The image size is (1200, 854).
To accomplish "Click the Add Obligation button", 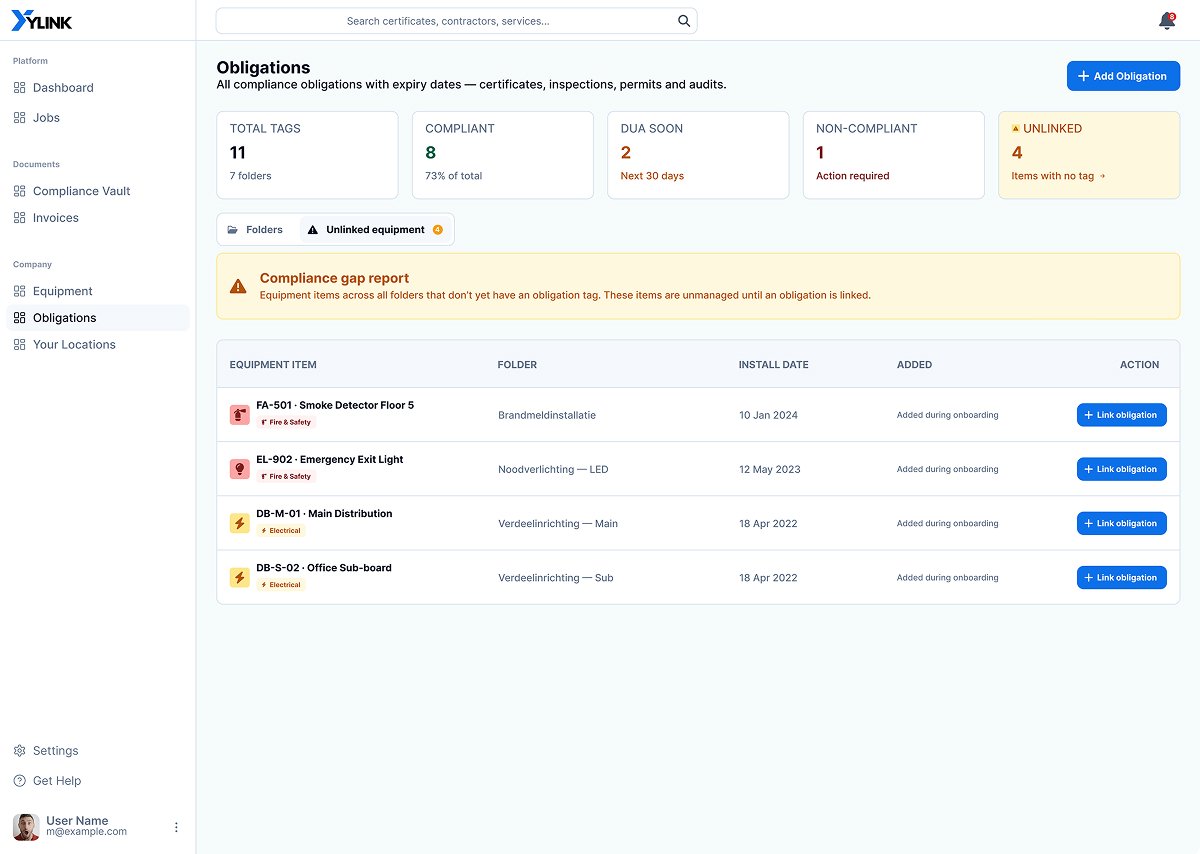I will (1123, 76).
